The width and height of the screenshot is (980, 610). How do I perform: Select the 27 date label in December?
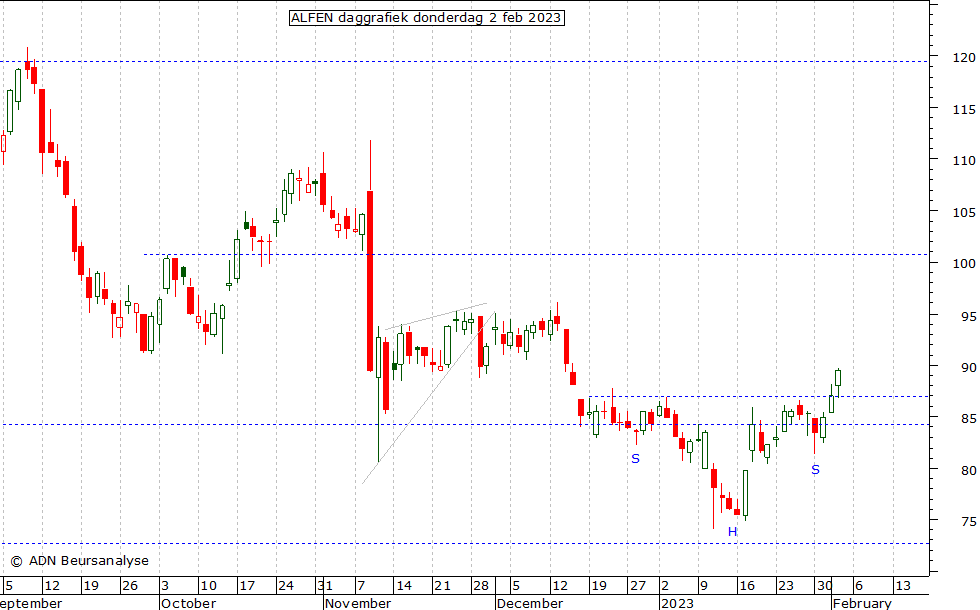(638, 586)
